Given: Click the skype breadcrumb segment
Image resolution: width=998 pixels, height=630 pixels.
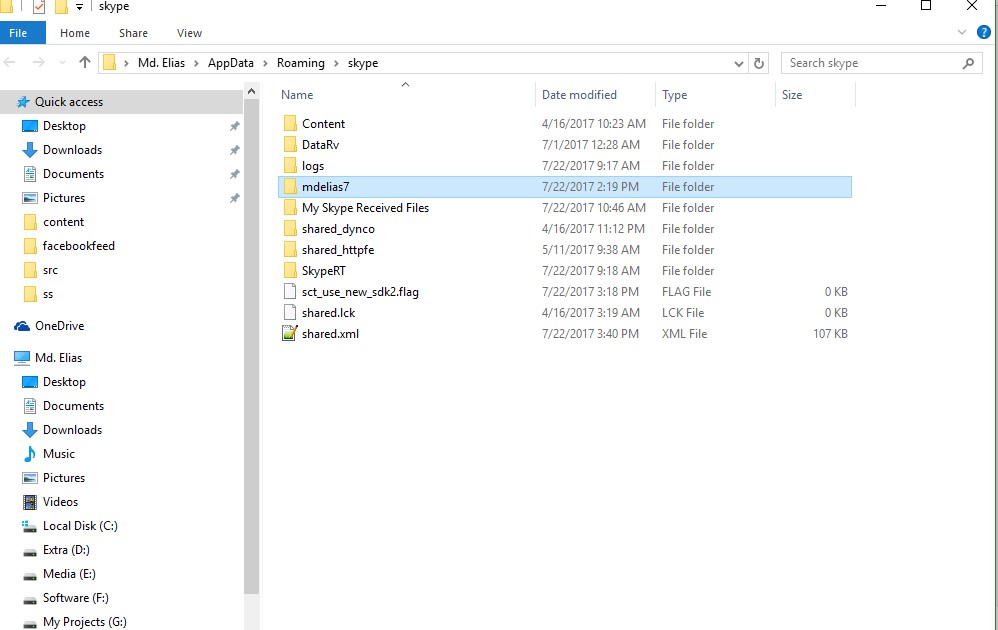Looking at the screenshot, I should [x=363, y=63].
